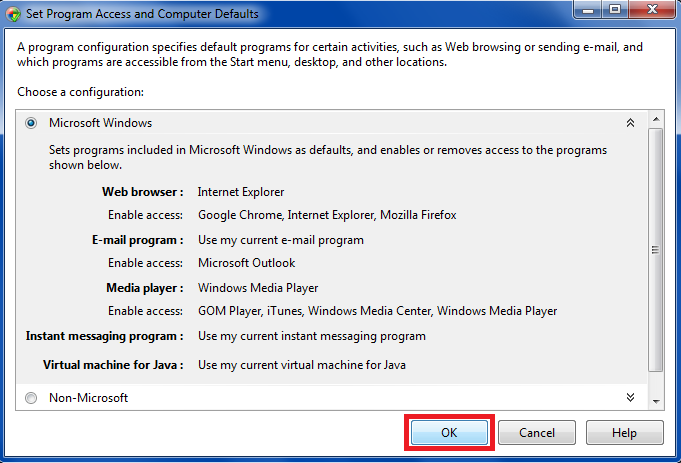The image size is (681, 463).
Task: Click the Cancel button
Action: pos(537,433)
